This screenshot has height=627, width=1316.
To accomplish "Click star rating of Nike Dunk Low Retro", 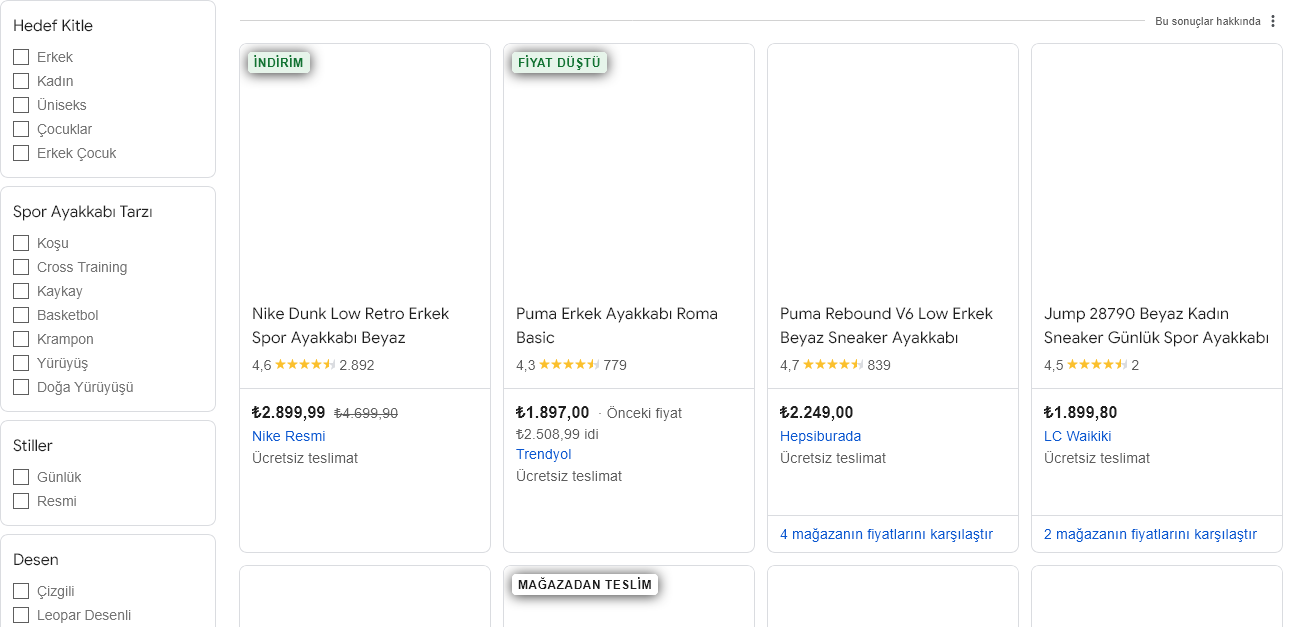I will [305, 365].
